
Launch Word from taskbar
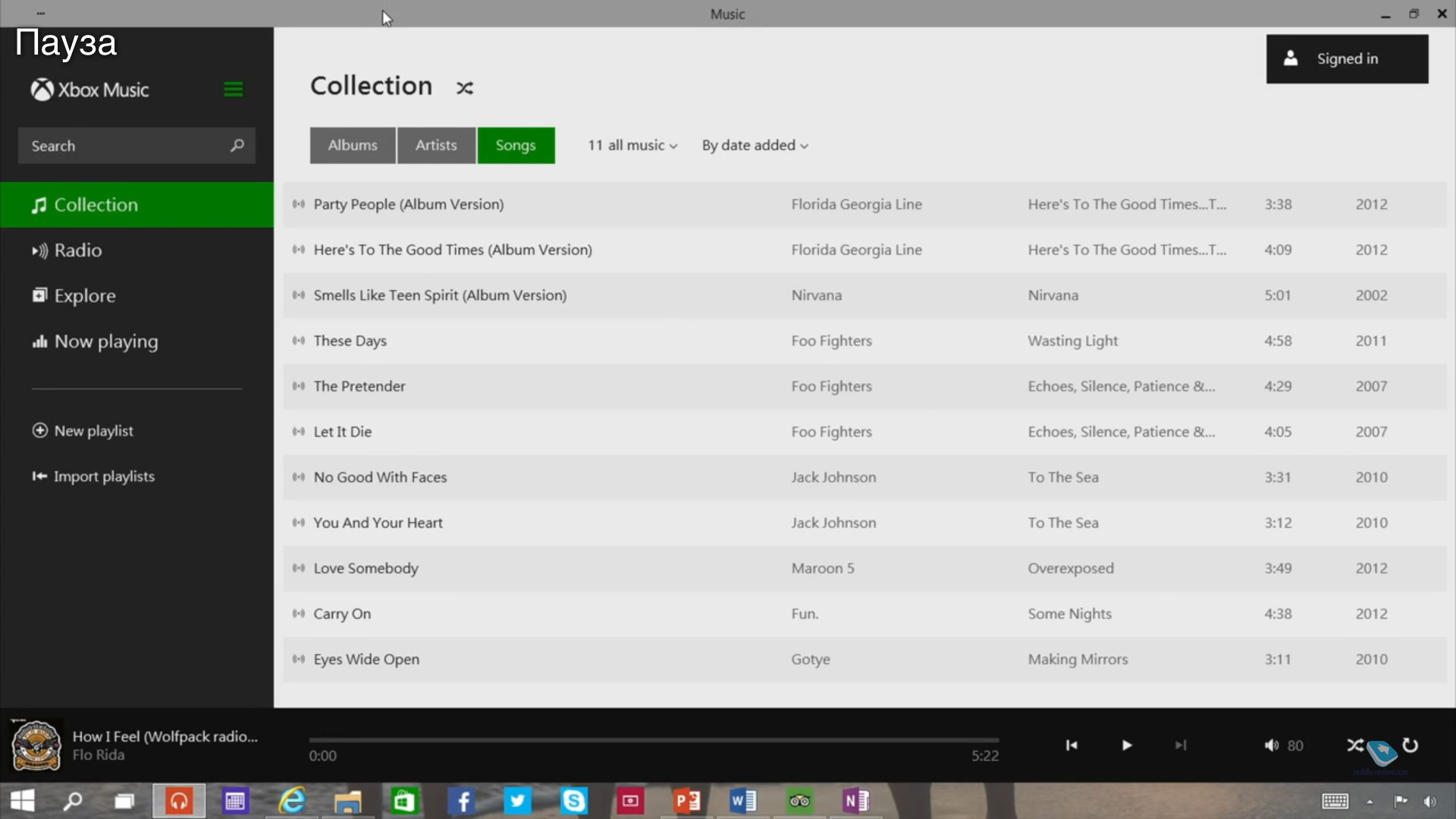click(x=743, y=801)
